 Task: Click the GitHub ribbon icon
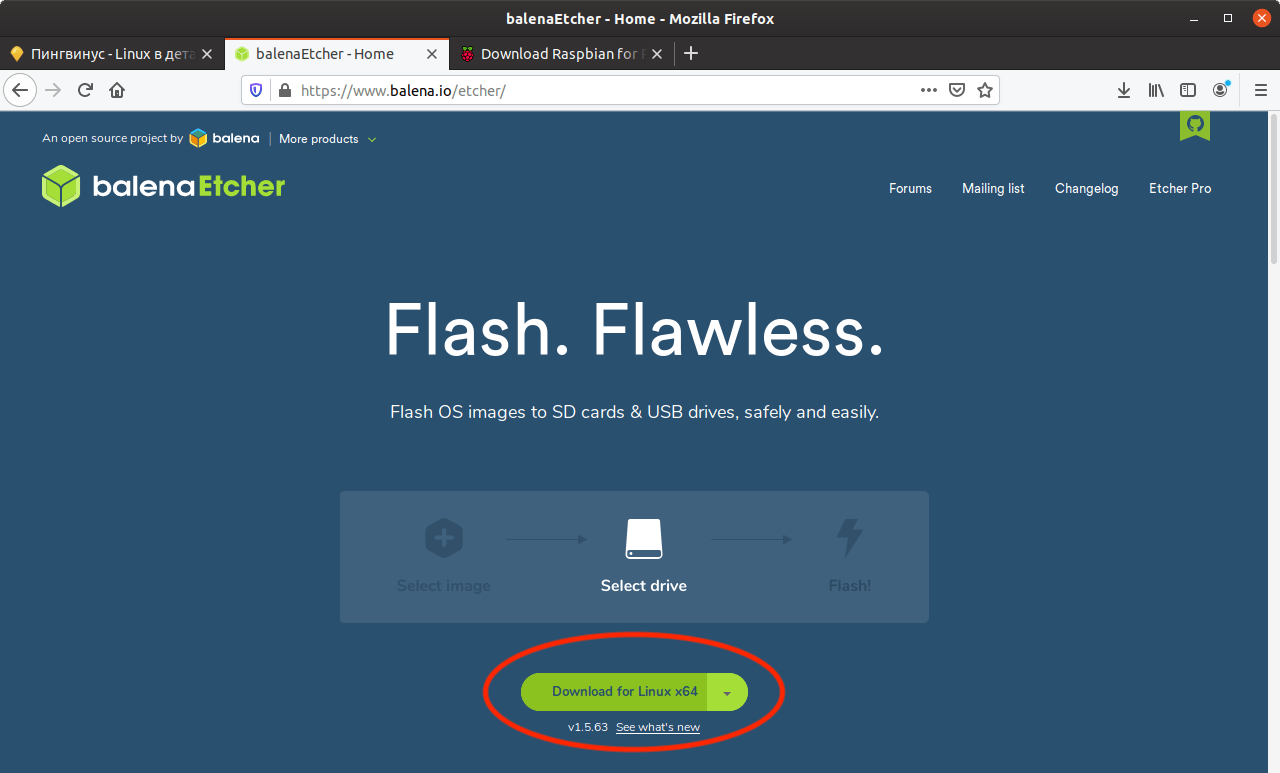pyautogui.click(x=1194, y=126)
